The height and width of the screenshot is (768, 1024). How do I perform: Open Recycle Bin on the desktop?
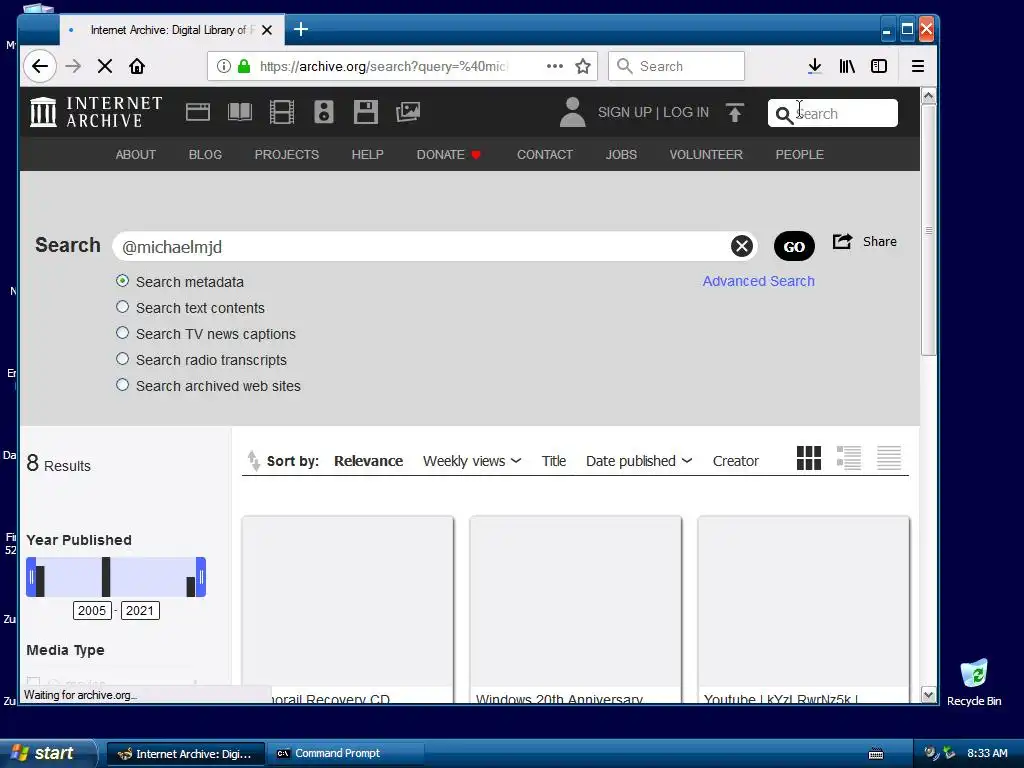pos(974,682)
